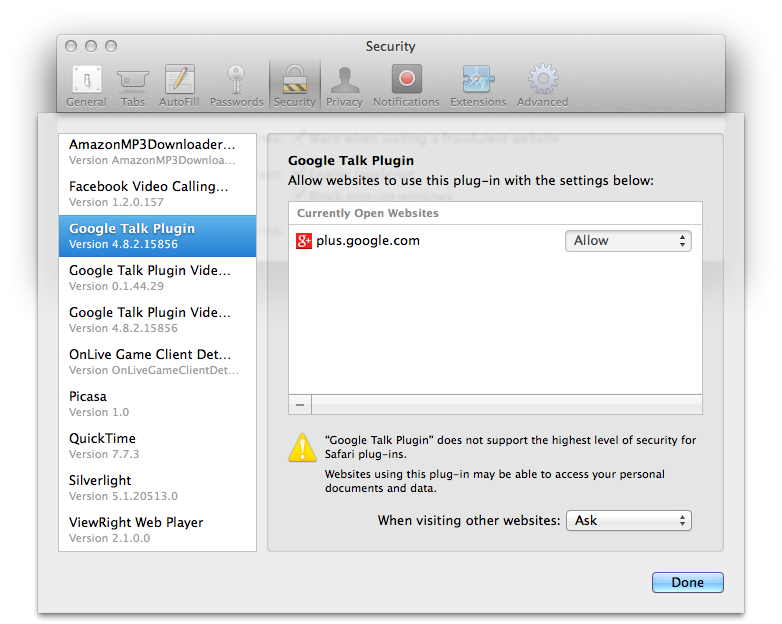
Task: Select the QuickTime plug-in
Action: coord(158,445)
